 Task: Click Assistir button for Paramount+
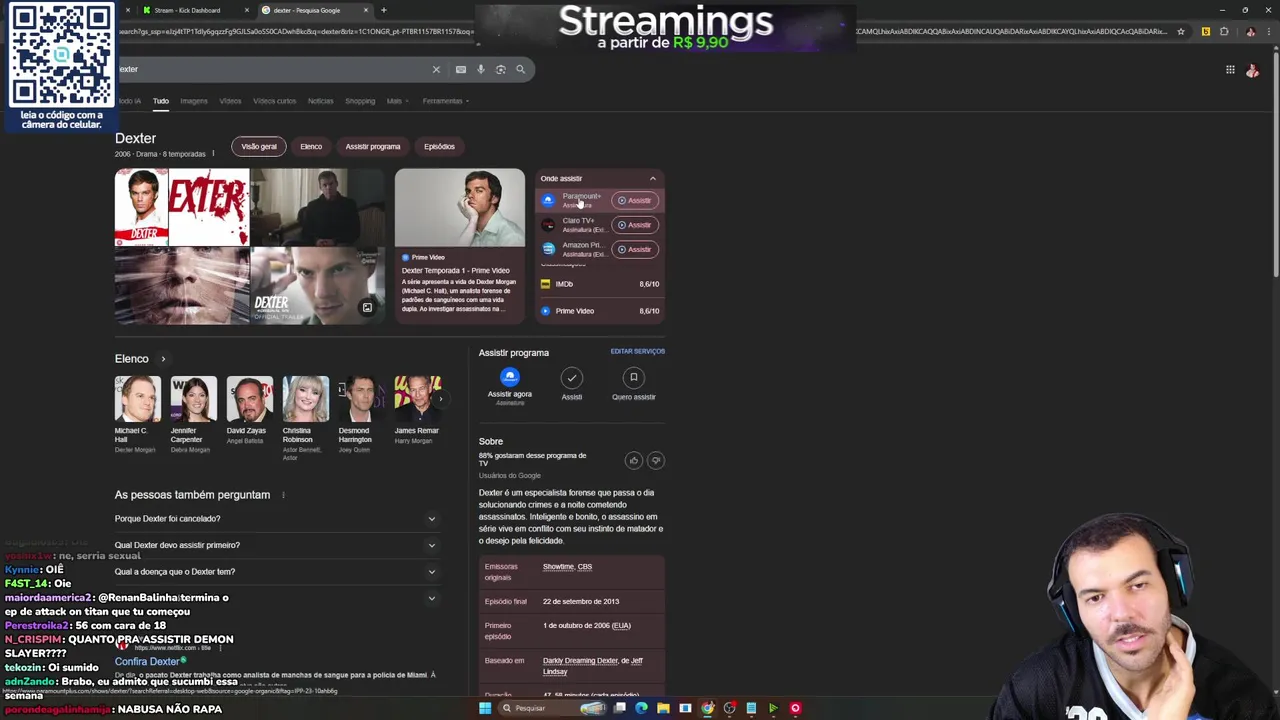pyautogui.click(x=635, y=201)
